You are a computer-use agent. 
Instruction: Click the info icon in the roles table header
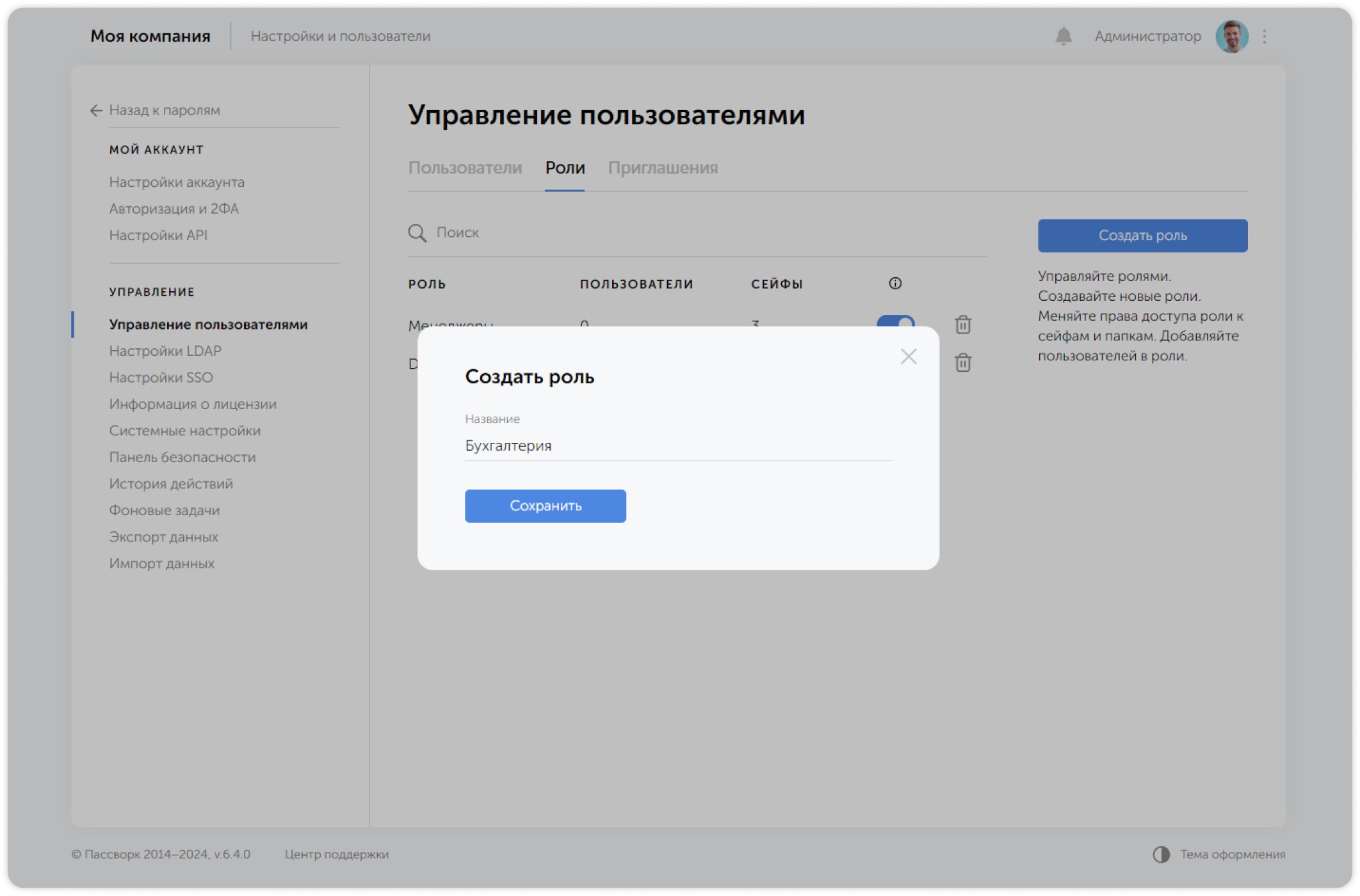tap(895, 283)
